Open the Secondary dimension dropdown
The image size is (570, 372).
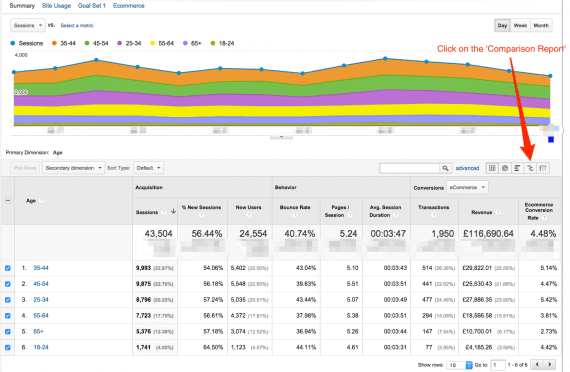click(73, 168)
